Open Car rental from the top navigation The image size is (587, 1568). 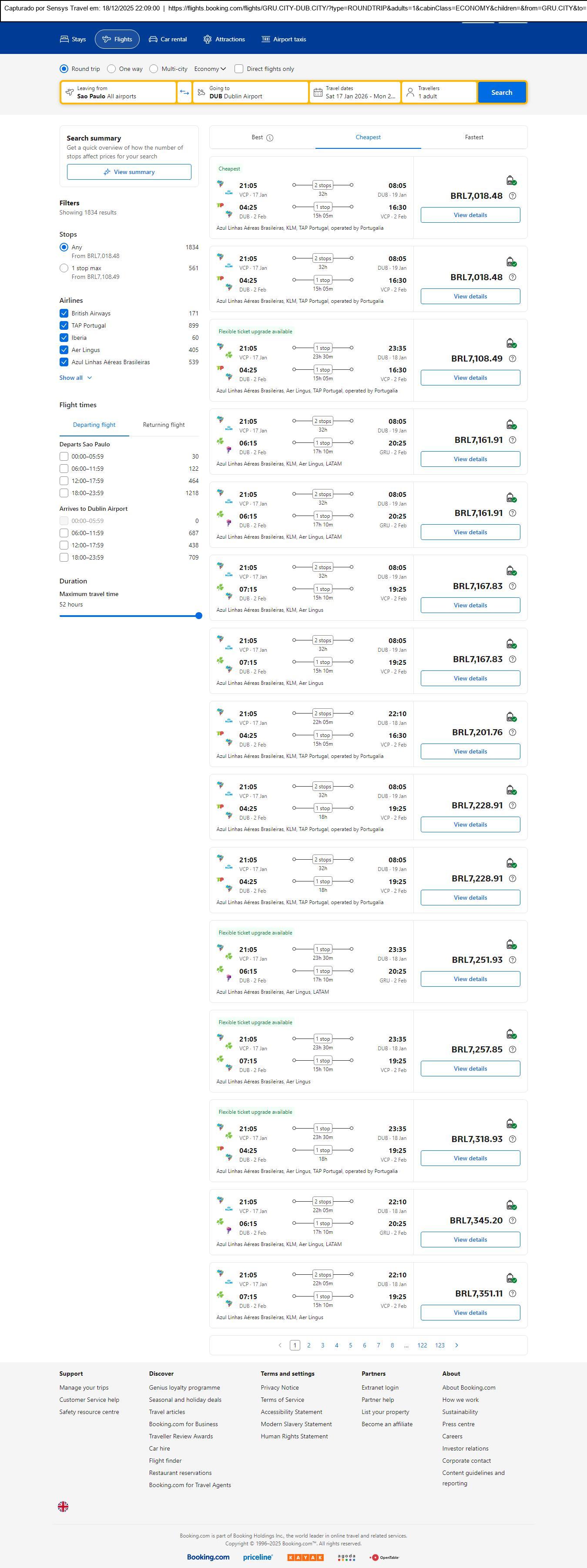tap(168, 40)
